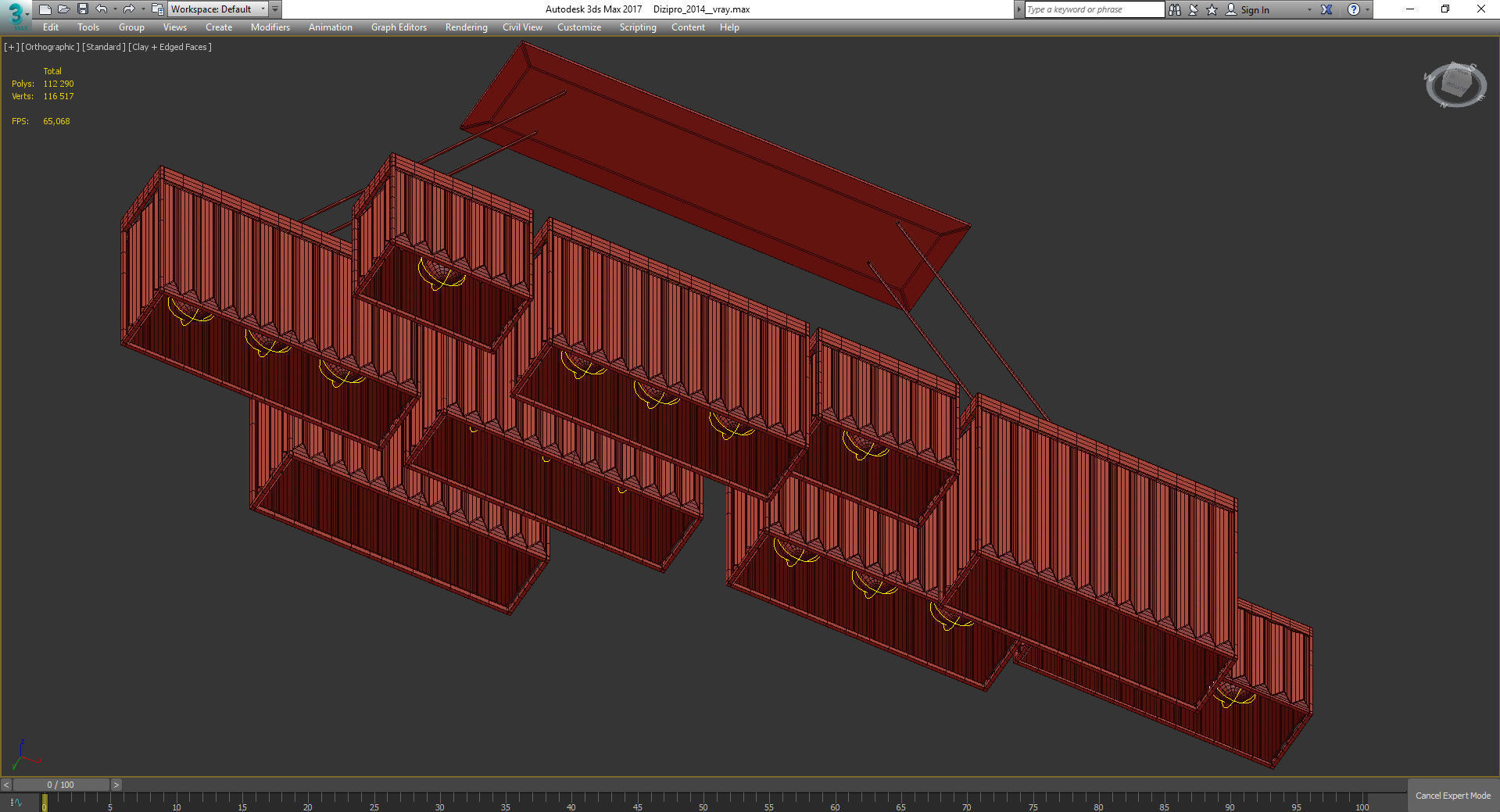Image resolution: width=1500 pixels, height=812 pixels.
Task: Open Favorites with the star icon
Action: pyautogui.click(x=1212, y=9)
